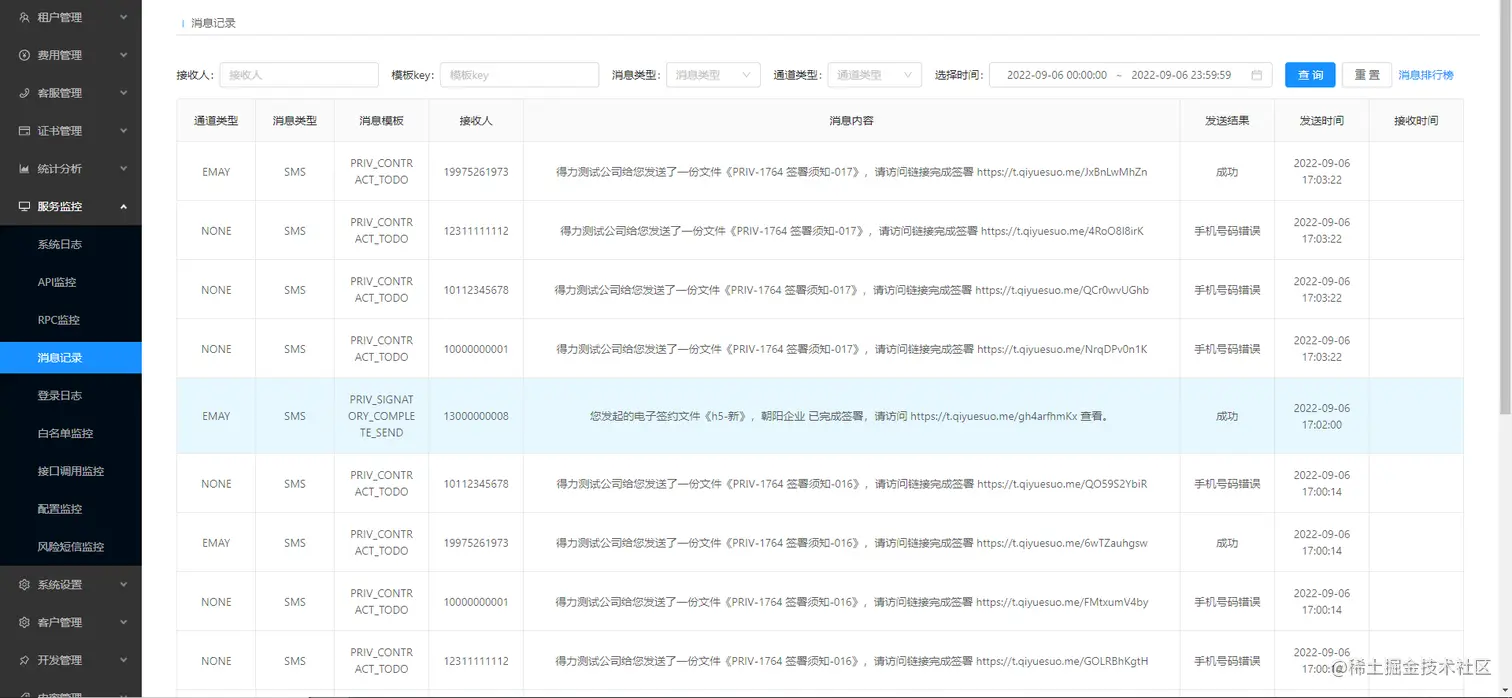Click the 统计分析 chart icon
Viewport: 1512px width, 698px height.
24,169
